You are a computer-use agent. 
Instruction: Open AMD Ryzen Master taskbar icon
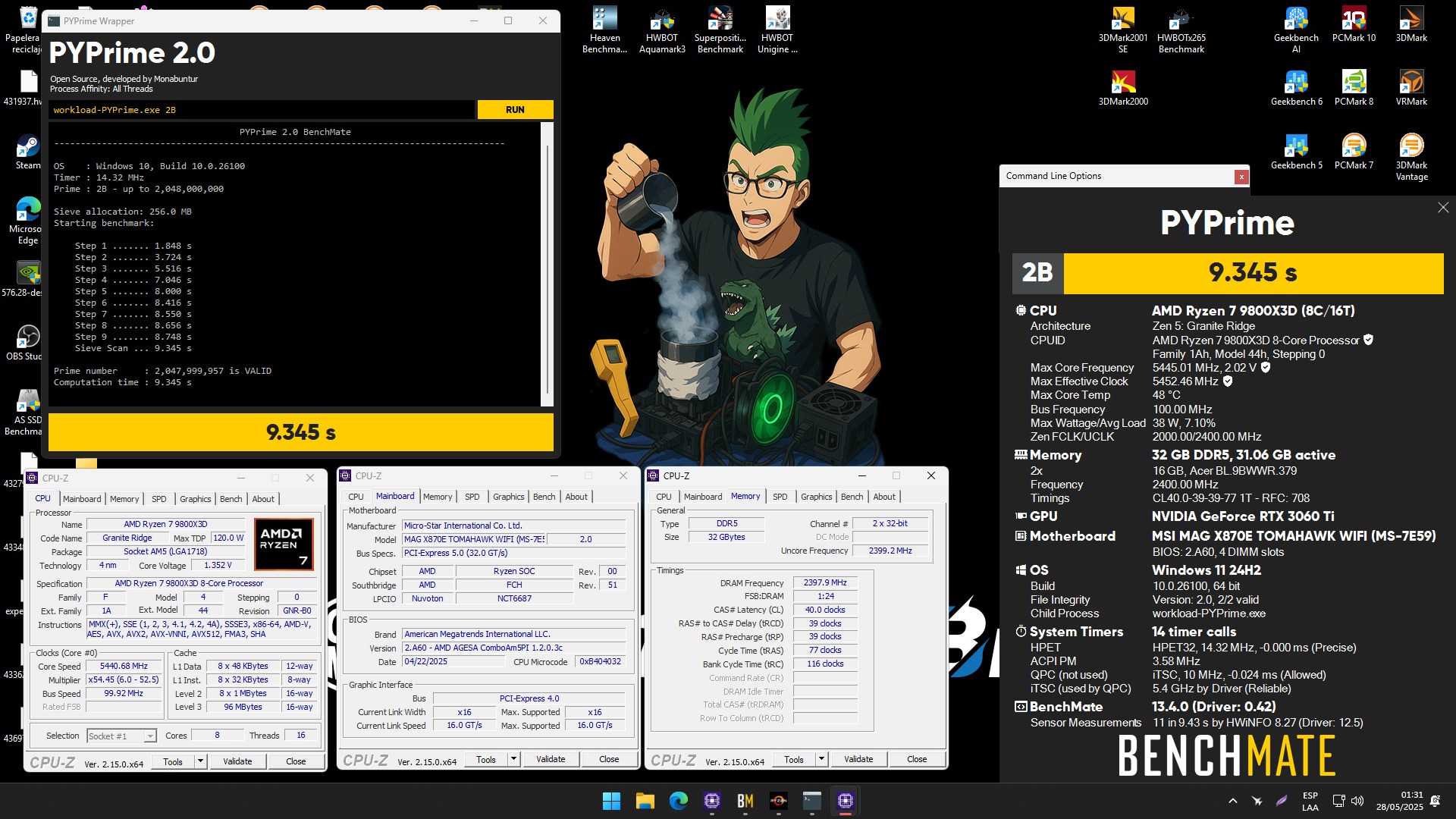coord(778,801)
